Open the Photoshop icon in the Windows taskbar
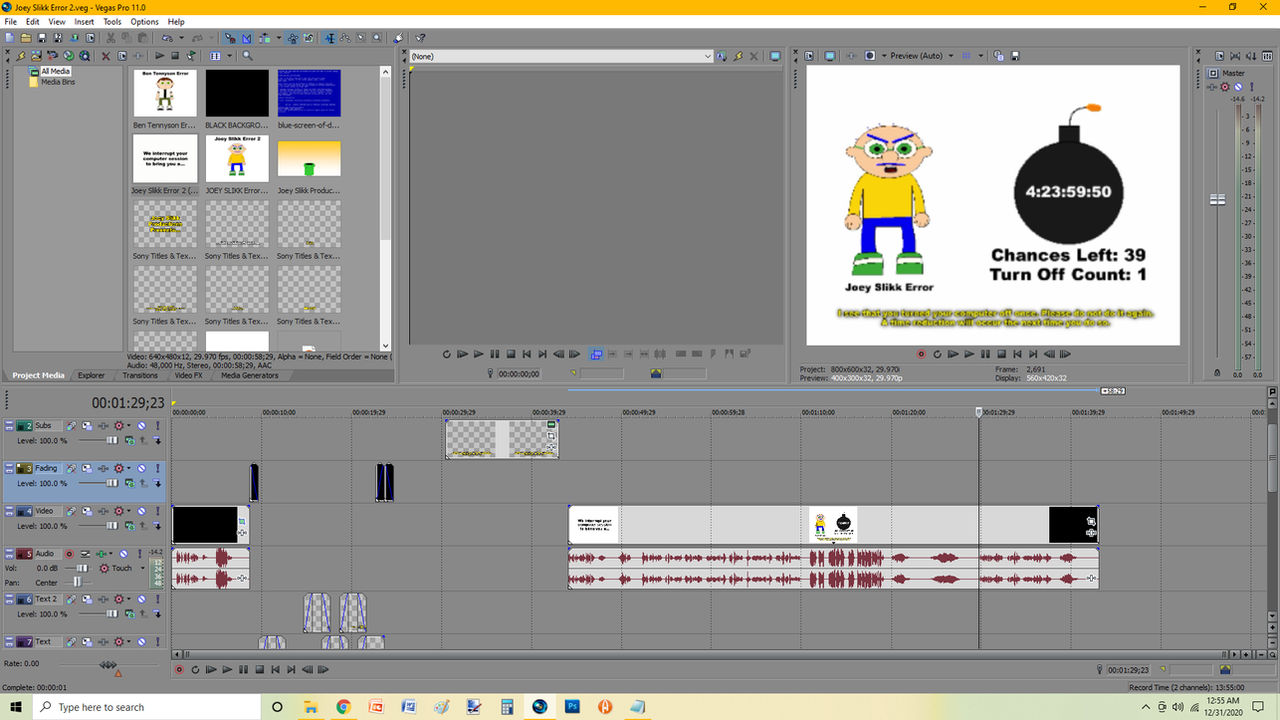Image resolution: width=1280 pixels, height=720 pixels. pyautogui.click(x=572, y=707)
